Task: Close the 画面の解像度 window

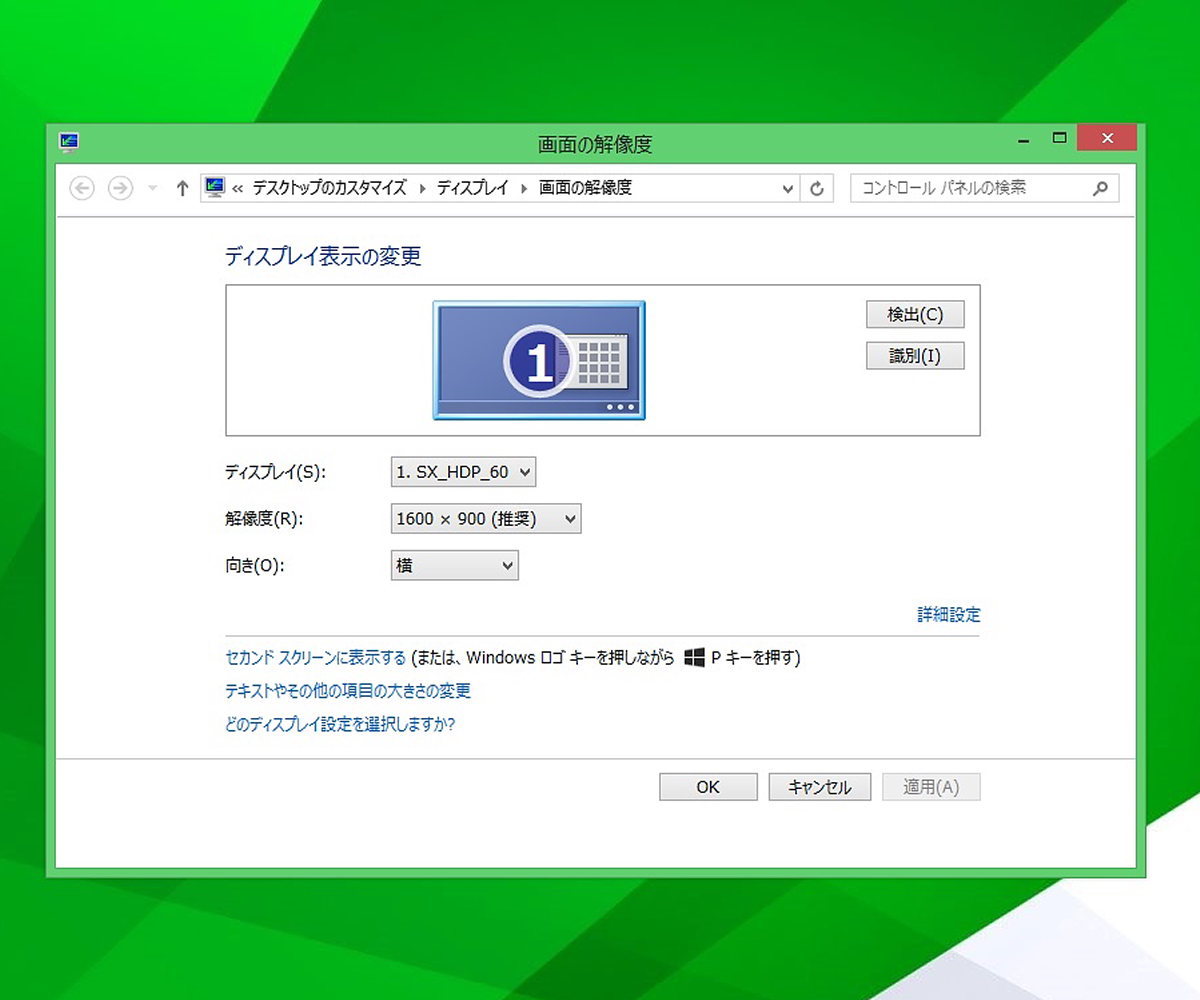Action: tap(1107, 138)
